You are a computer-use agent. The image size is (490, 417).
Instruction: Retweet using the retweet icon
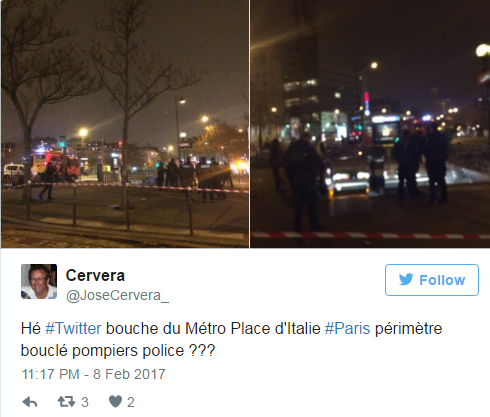click(66, 402)
